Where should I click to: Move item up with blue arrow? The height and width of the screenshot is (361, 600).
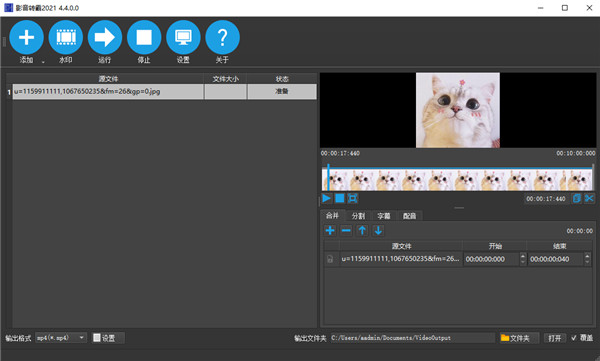pyautogui.click(x=362, y=230)
